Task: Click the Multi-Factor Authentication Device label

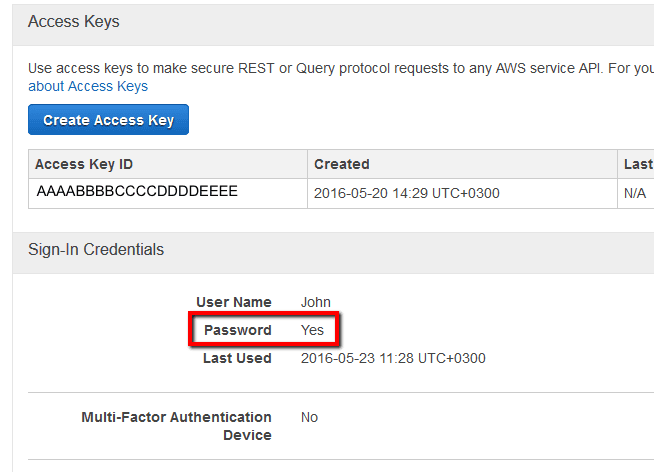Action: [x=176, y=426]
